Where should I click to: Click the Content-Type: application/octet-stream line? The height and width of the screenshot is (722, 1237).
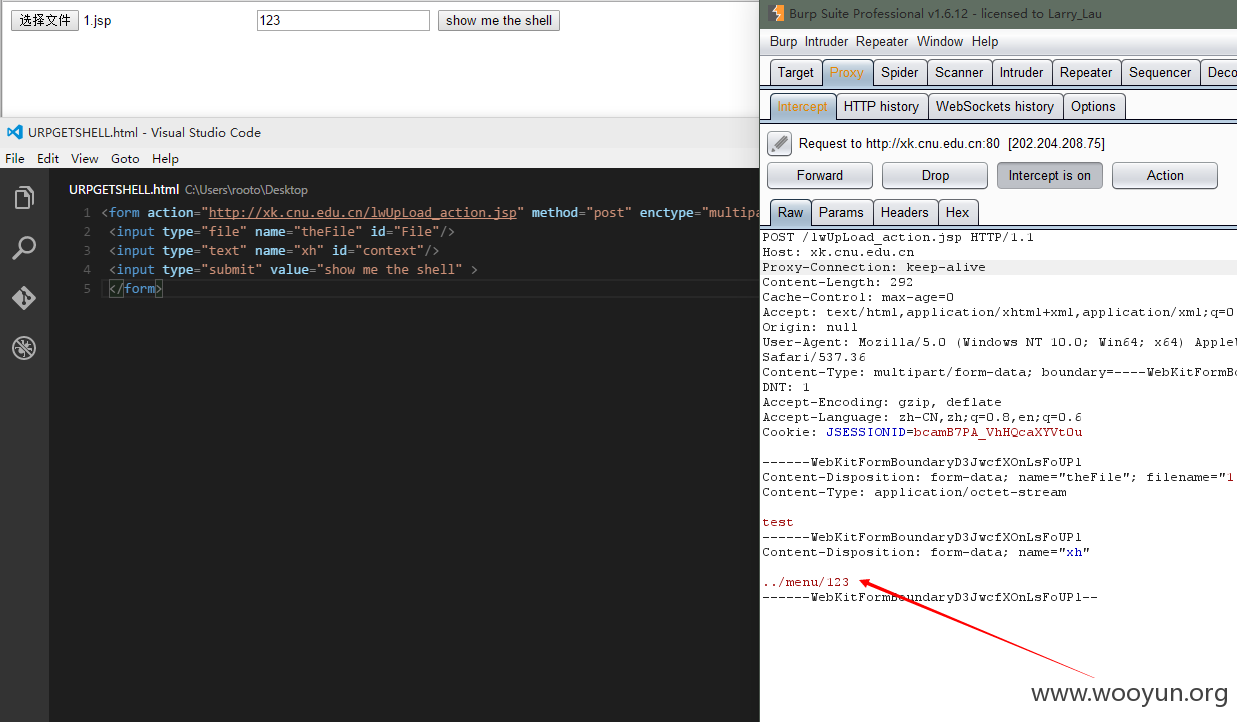(914, 492)
